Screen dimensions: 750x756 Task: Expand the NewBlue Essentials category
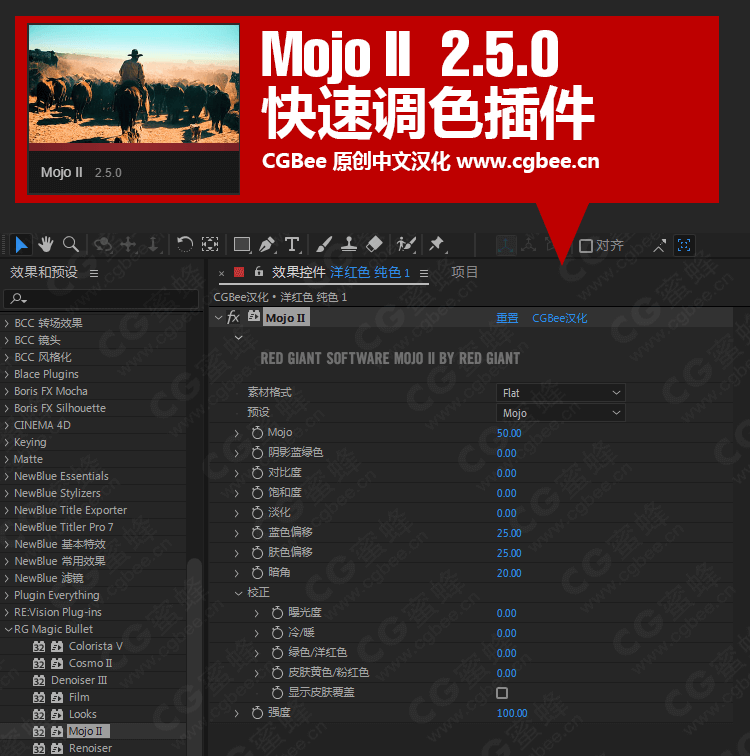(6, 476)
